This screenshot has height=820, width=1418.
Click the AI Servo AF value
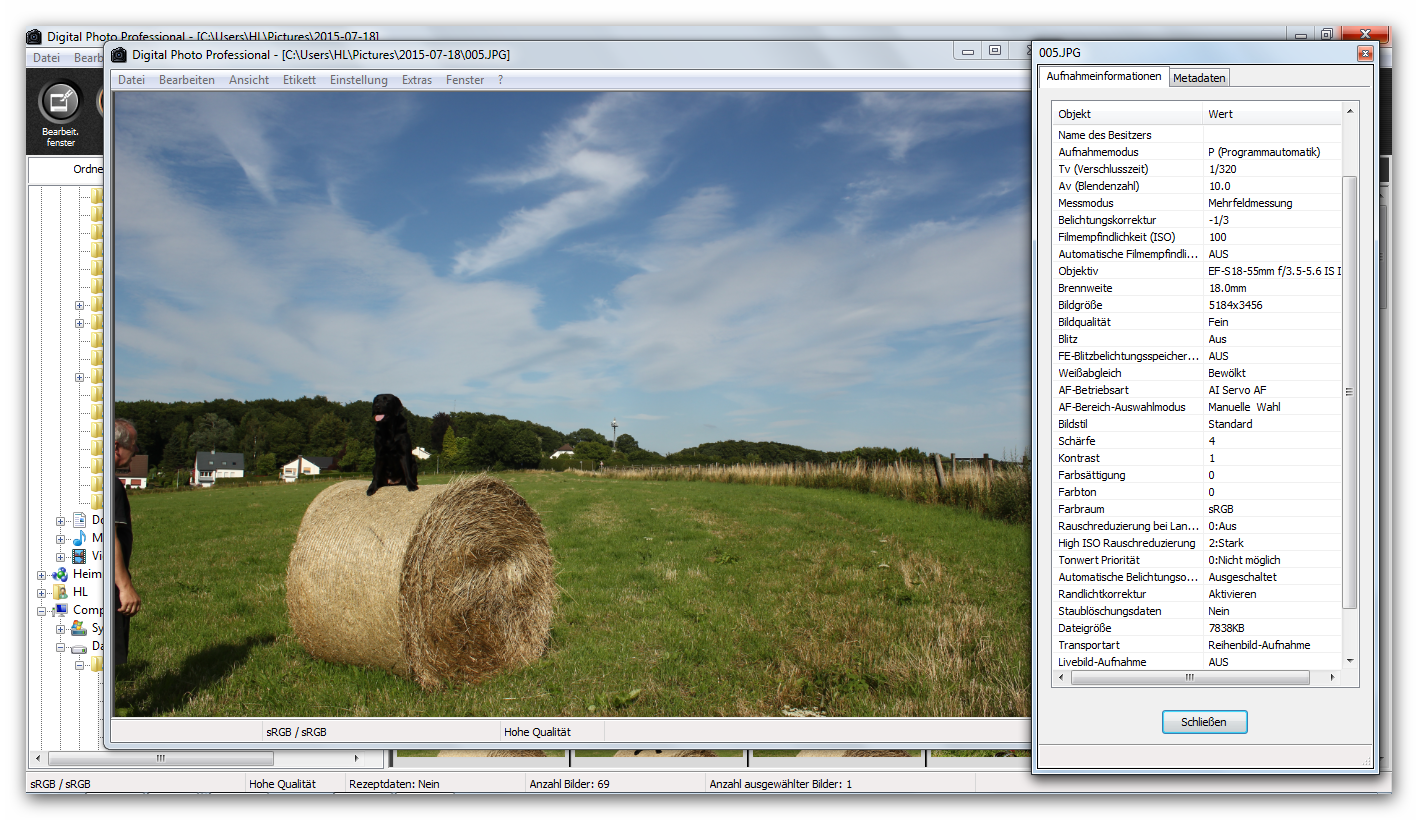pos(1238,390)
